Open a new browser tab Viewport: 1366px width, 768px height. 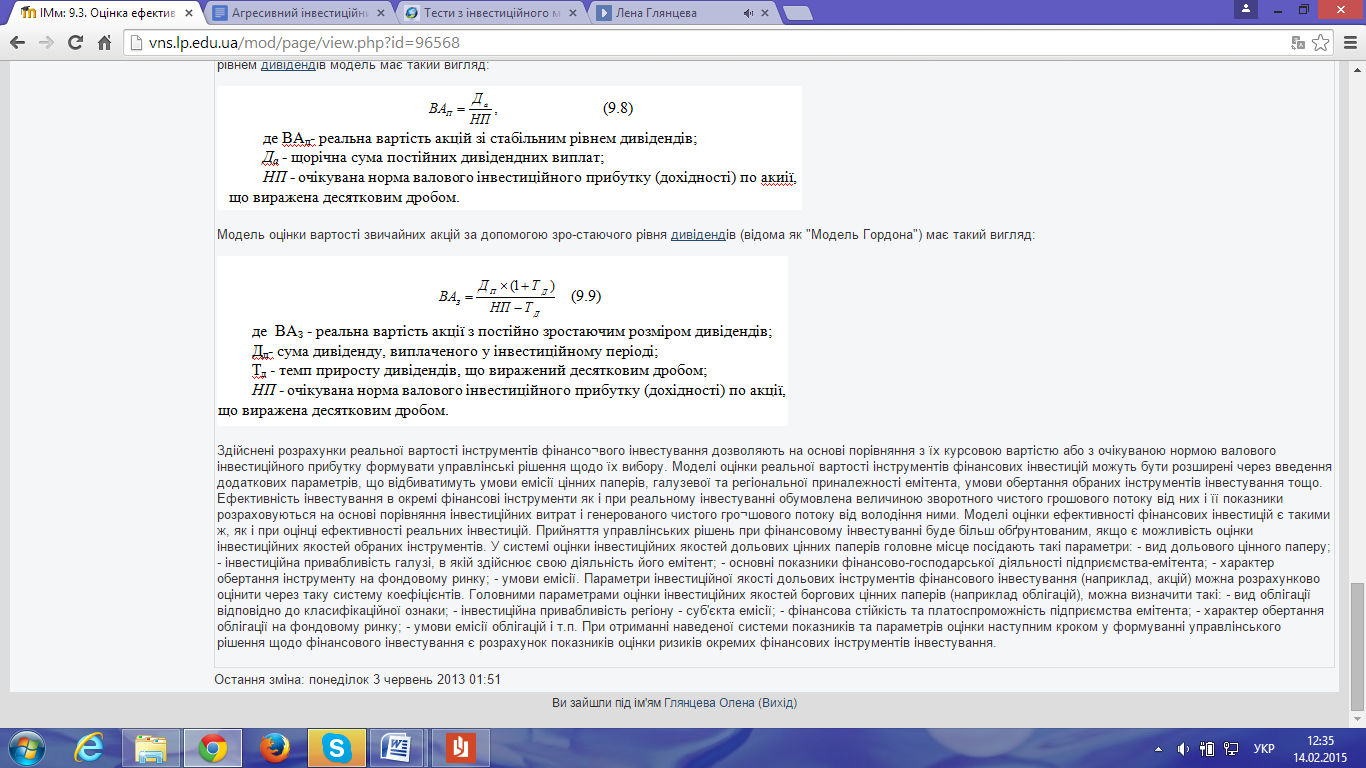(797, 13)
